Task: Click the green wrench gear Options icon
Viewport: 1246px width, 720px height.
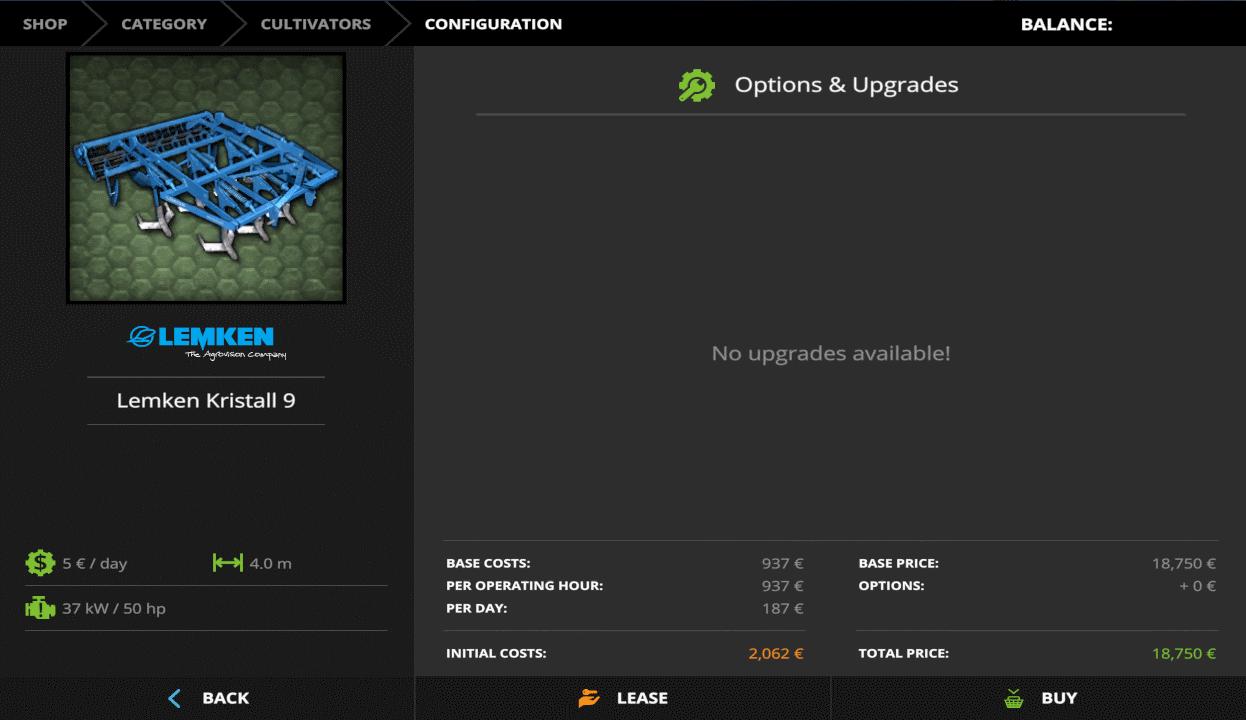Action: tap(696, 85)
